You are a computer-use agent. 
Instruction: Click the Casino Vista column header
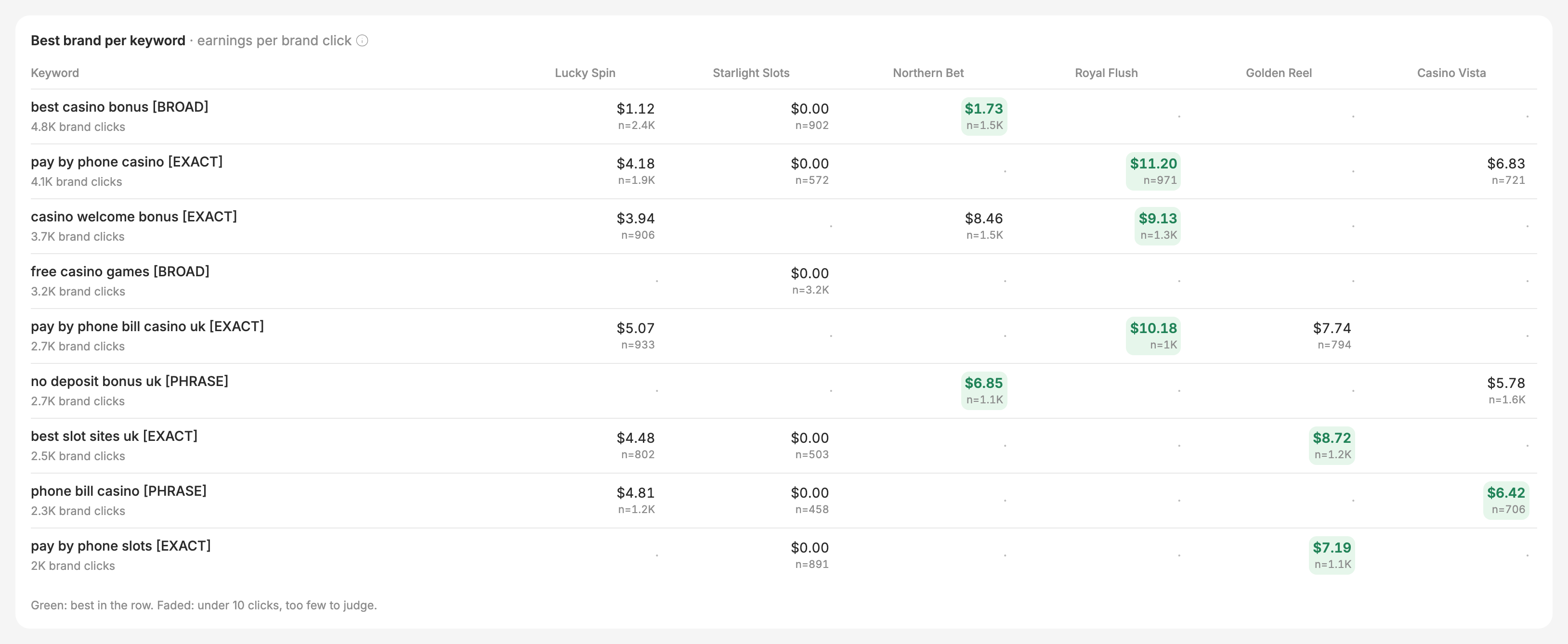click(1451, 73)
